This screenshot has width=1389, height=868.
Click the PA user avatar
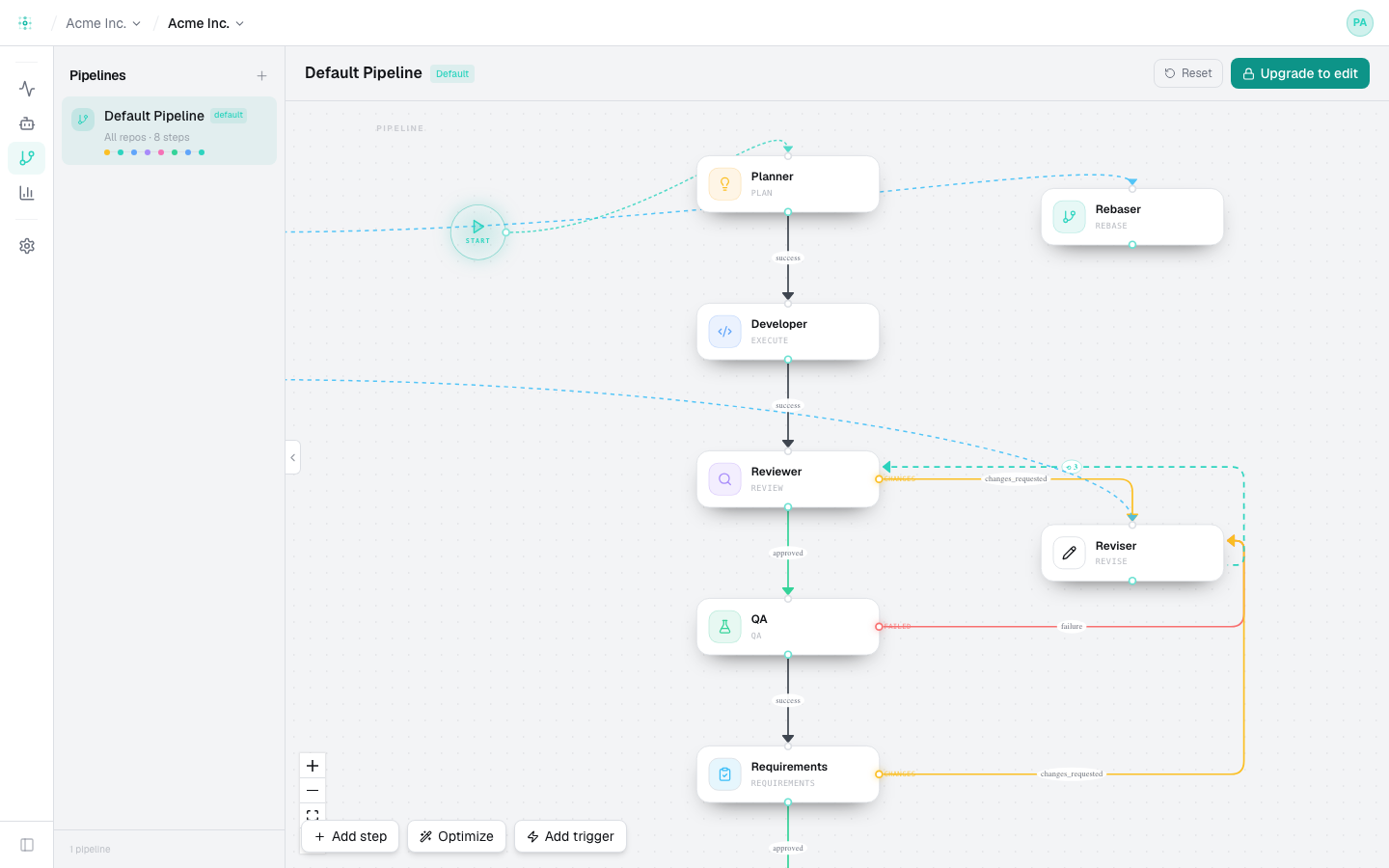click(1359, 23)
